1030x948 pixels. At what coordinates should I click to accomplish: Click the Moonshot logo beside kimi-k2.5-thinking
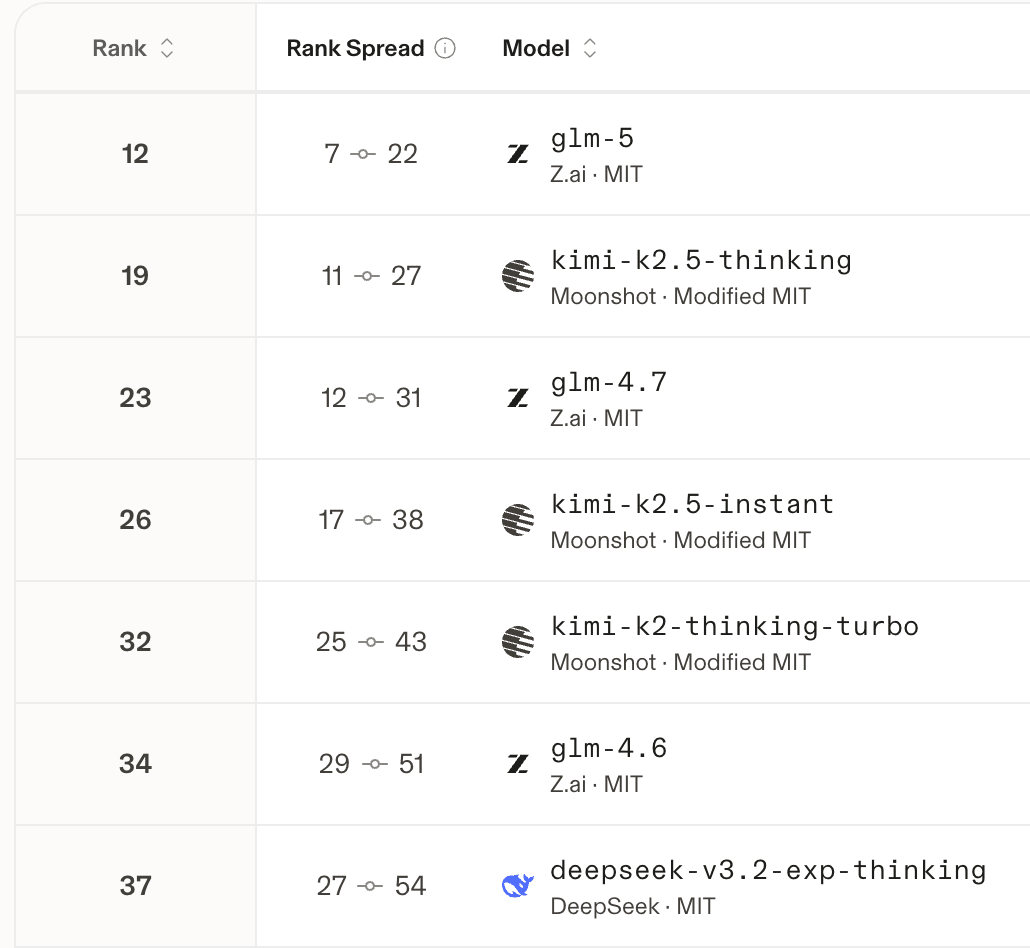pos(518,276)
